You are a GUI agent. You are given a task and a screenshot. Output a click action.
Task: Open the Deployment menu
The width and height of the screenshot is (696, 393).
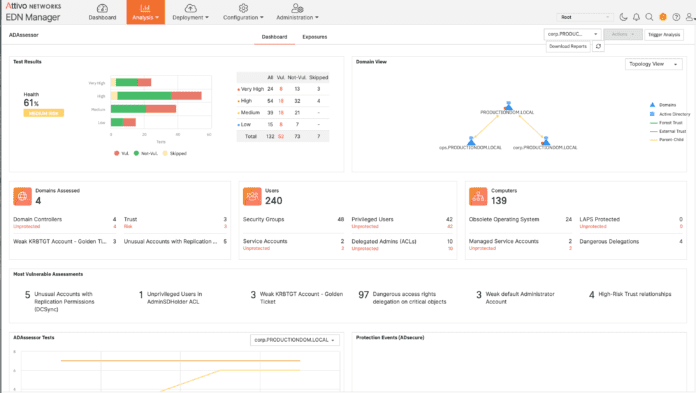(x=190, y=12)
